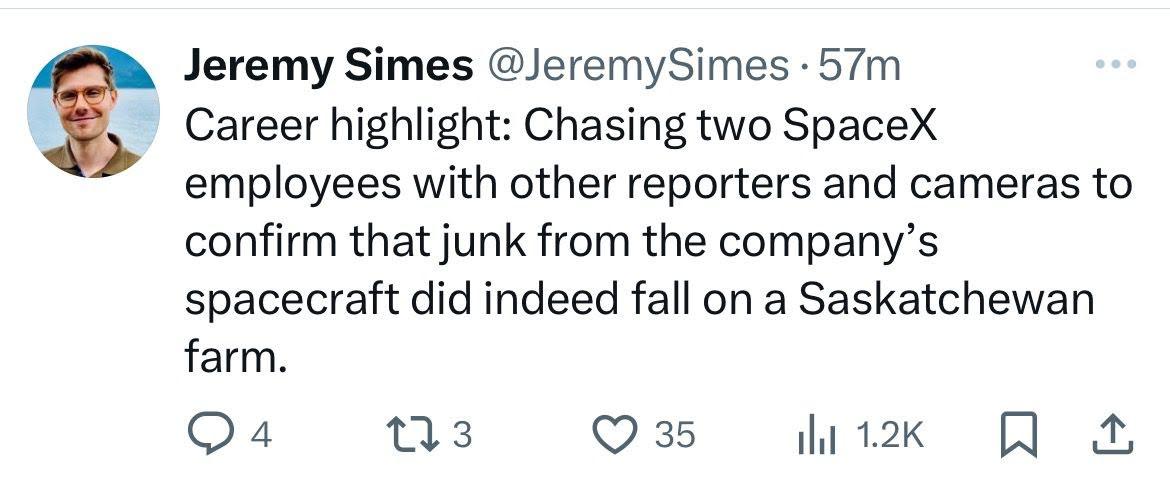Image resolution: width=1170 pixels, height=499 pixels.
Task: Open the tweet via 57m timestamp
Action: click(859, 67)
